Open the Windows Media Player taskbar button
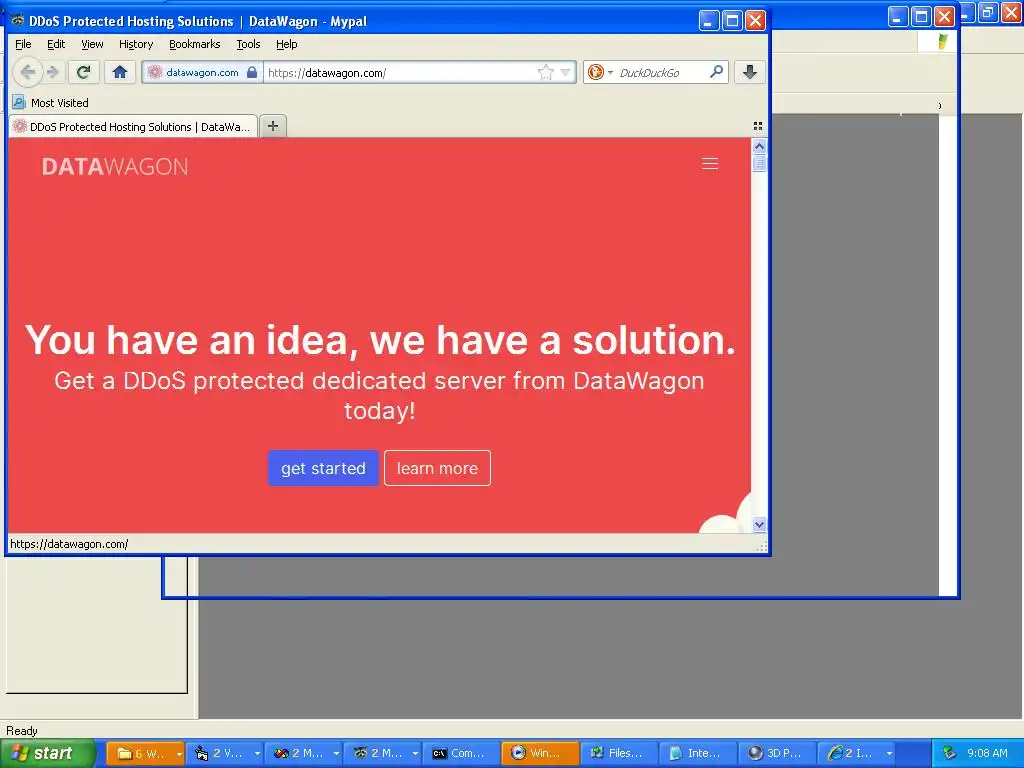 point(540,753)
